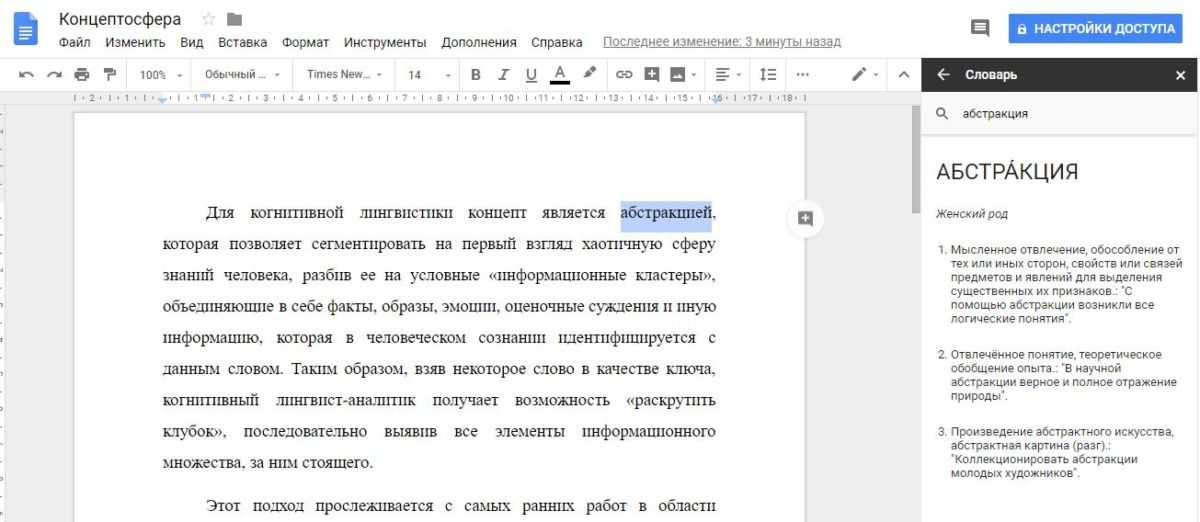
Task: Open the Последнее изменение link
Action: pos(721,42)
